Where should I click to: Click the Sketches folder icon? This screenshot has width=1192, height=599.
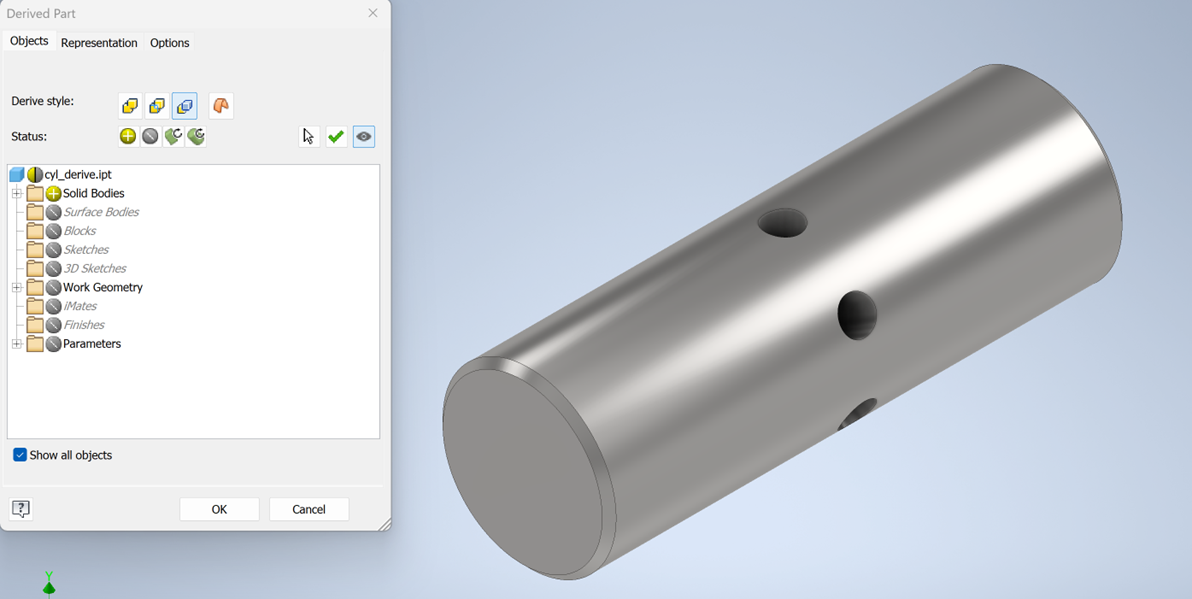click(x=35, y=249)
